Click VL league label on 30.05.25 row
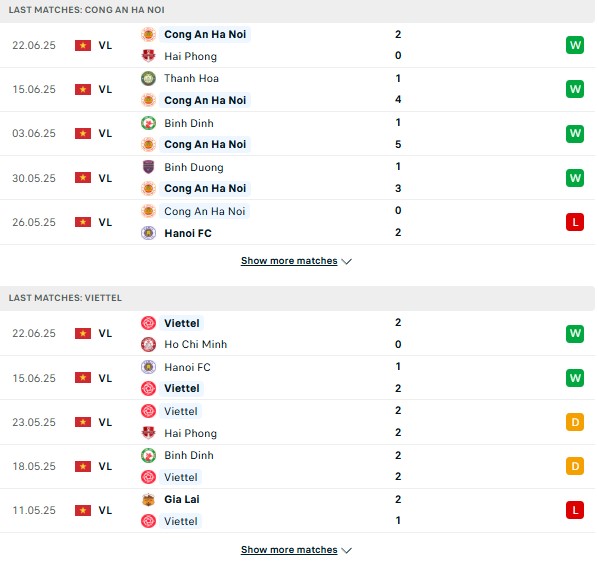Image resolution: width=598 pixels, height=568 pixels. (x=105, y=178)
